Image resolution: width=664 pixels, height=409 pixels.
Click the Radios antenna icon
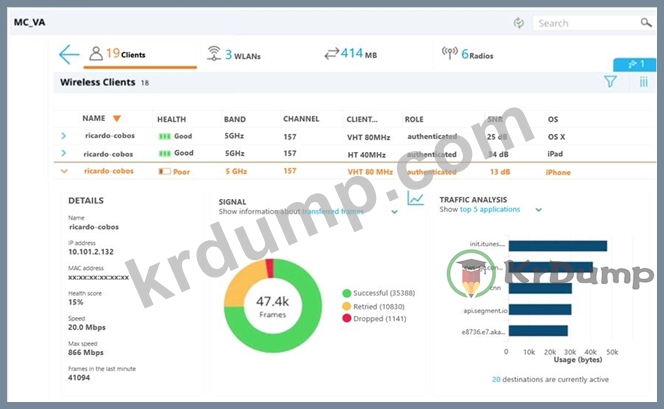[450, 53]
